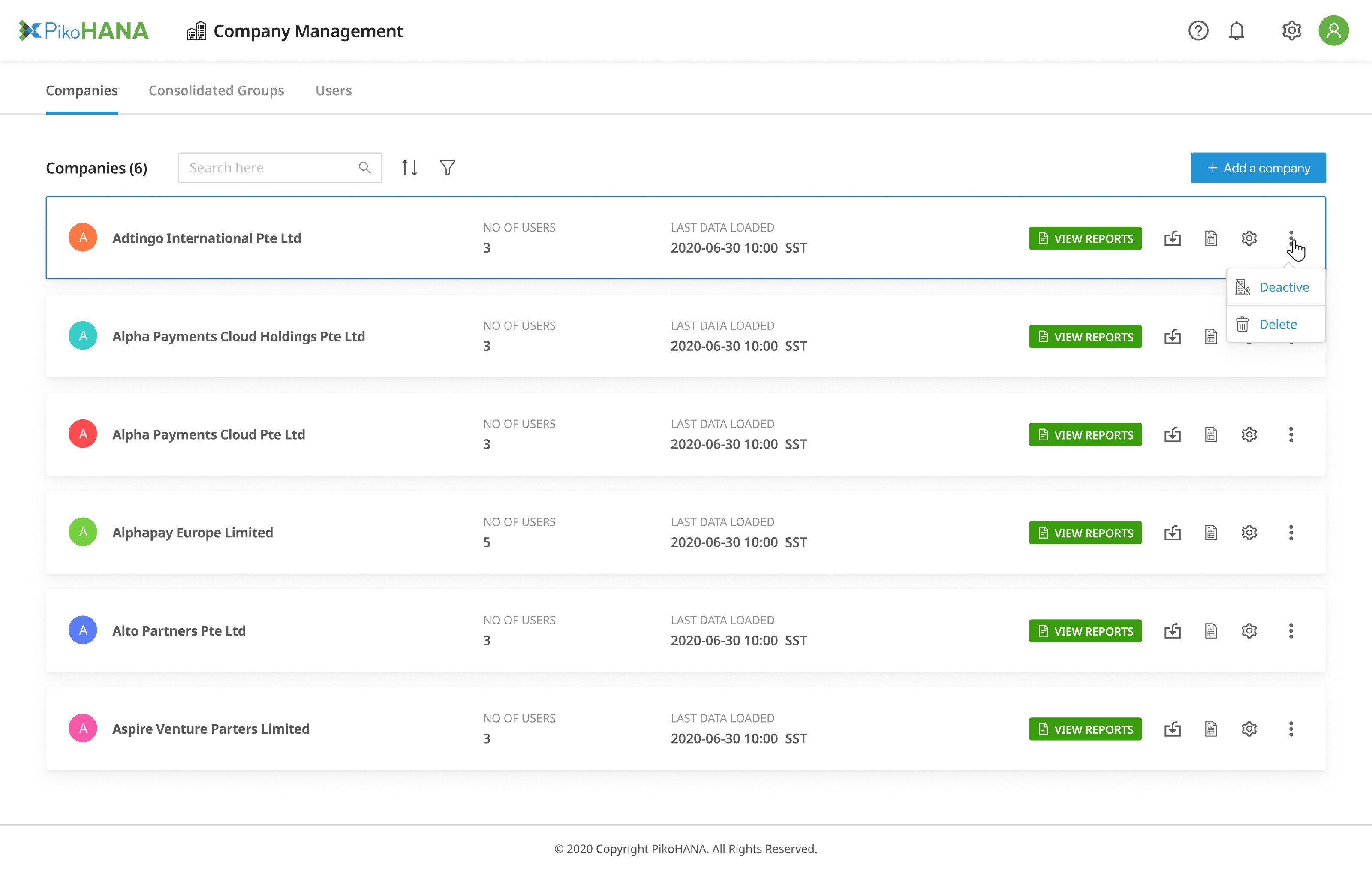
Task: Click the search magnifier icon
Action: tap(364, 168)
